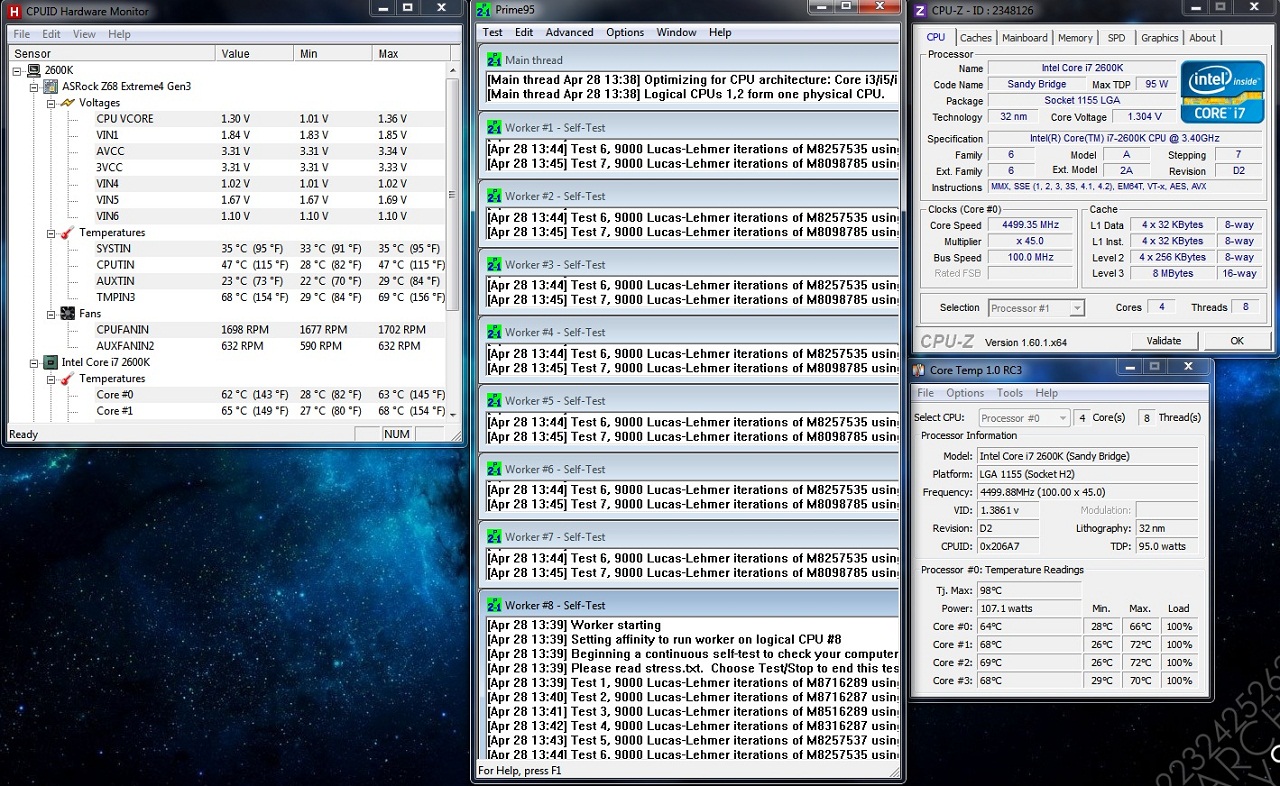Click the fan icon beside the Fans node

tap(67, 313)
